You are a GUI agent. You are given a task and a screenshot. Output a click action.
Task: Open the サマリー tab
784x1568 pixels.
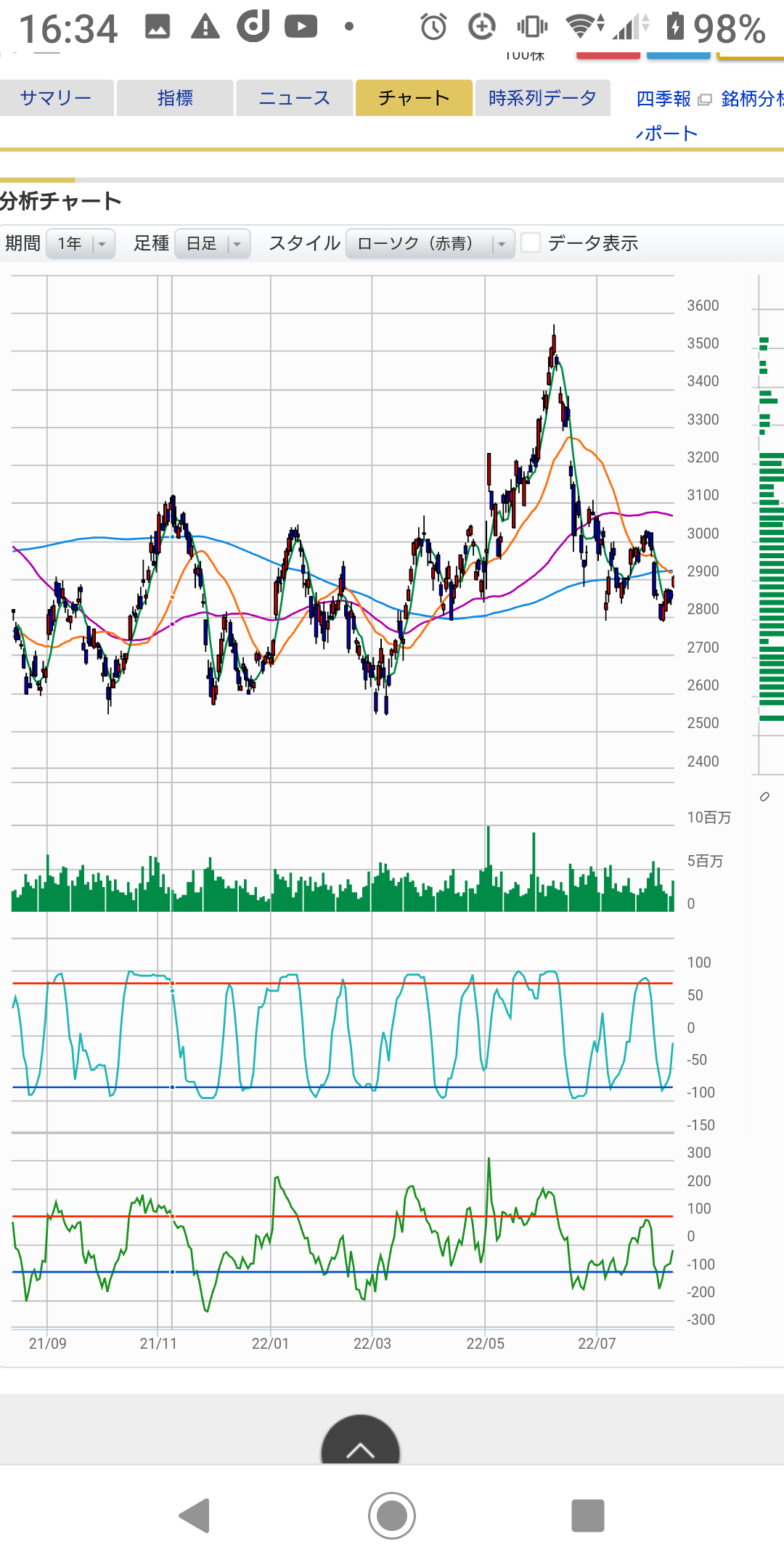tap(57, 98)
